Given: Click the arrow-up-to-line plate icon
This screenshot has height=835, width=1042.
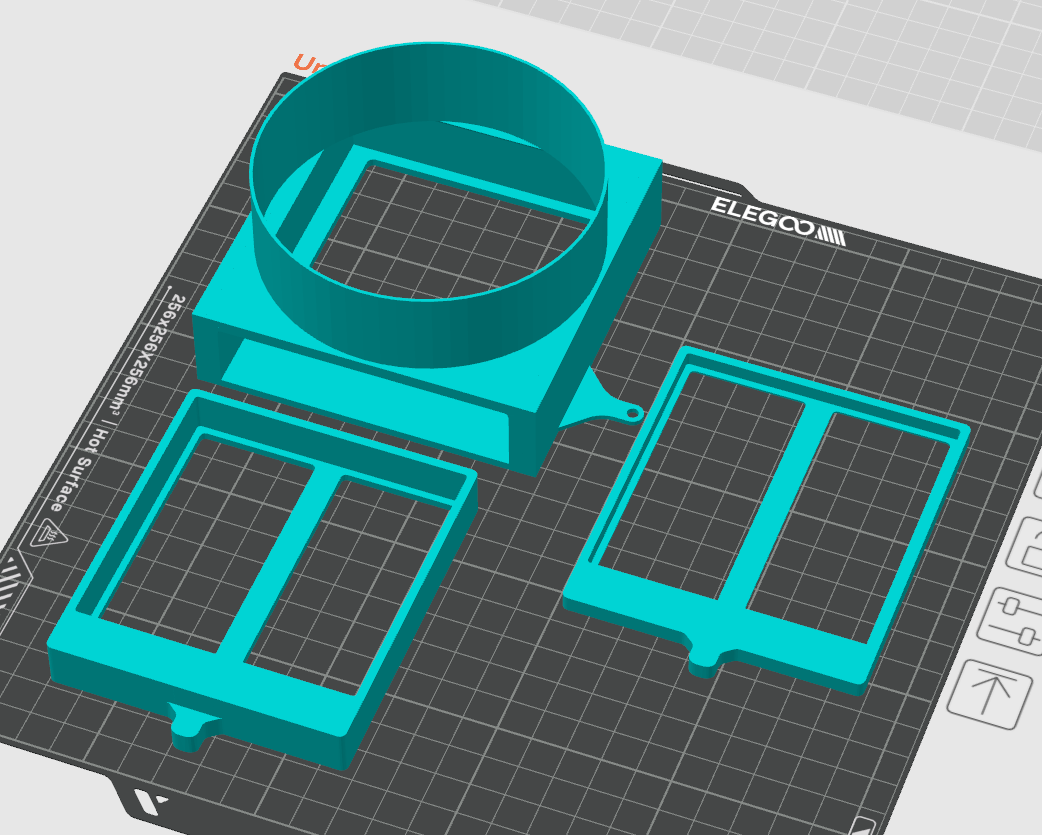Looking at the screenshot, I should coord(991,694).
